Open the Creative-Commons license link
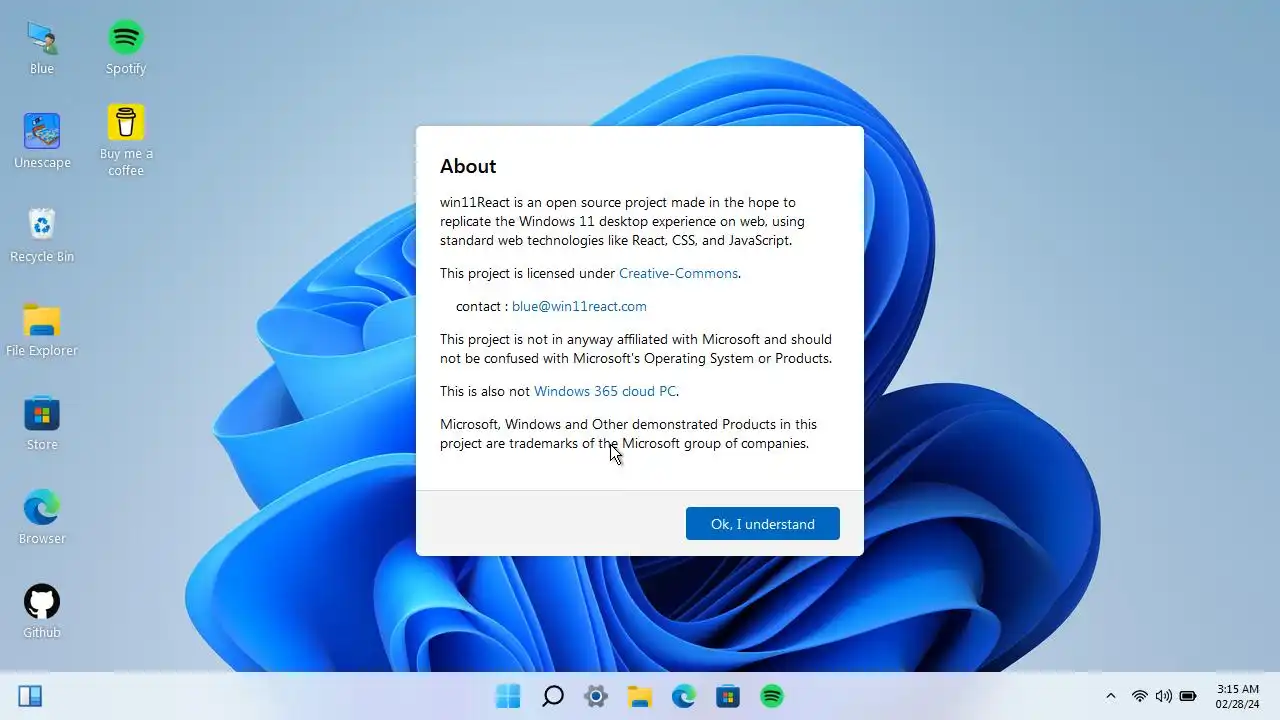This screenshot has height=720, width=1280. [678, 273]
